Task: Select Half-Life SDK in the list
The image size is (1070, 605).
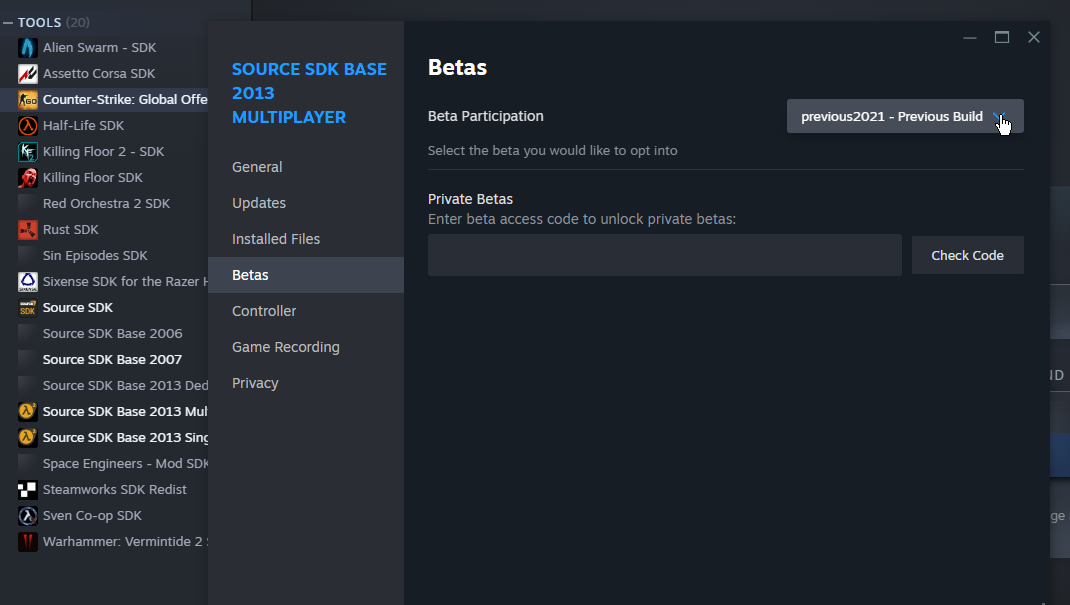Action: tap(83, 126)
